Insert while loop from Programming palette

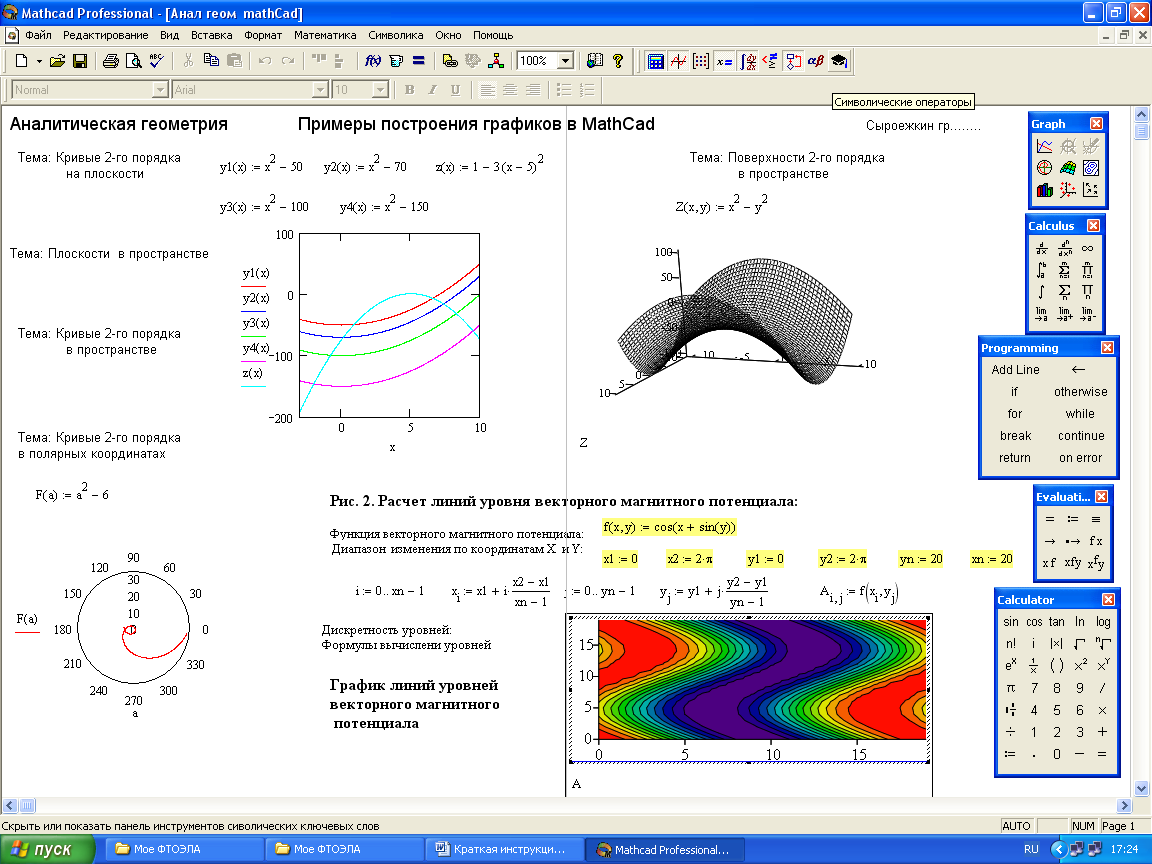click(x=1080, y=414)
